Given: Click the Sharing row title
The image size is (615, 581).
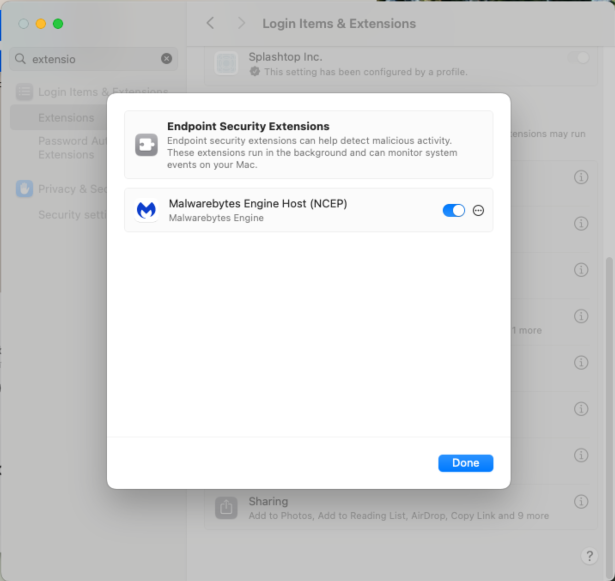Looking at the screenshot, I should click(268, 501).
